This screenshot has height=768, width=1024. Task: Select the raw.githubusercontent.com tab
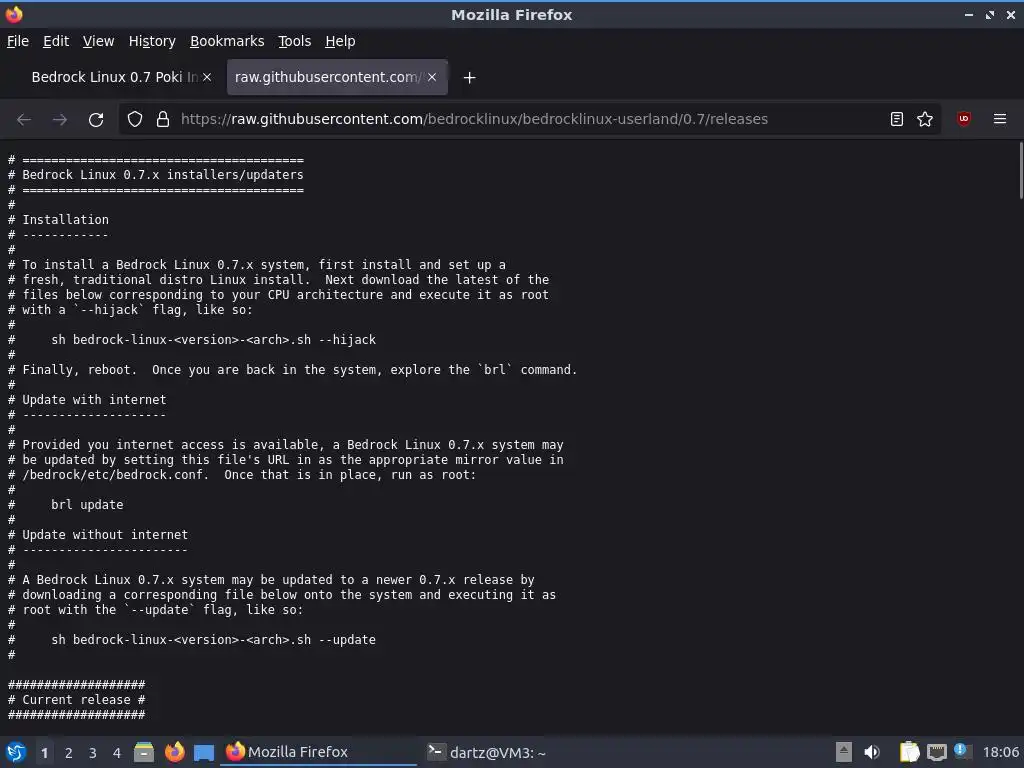point(327,77)
